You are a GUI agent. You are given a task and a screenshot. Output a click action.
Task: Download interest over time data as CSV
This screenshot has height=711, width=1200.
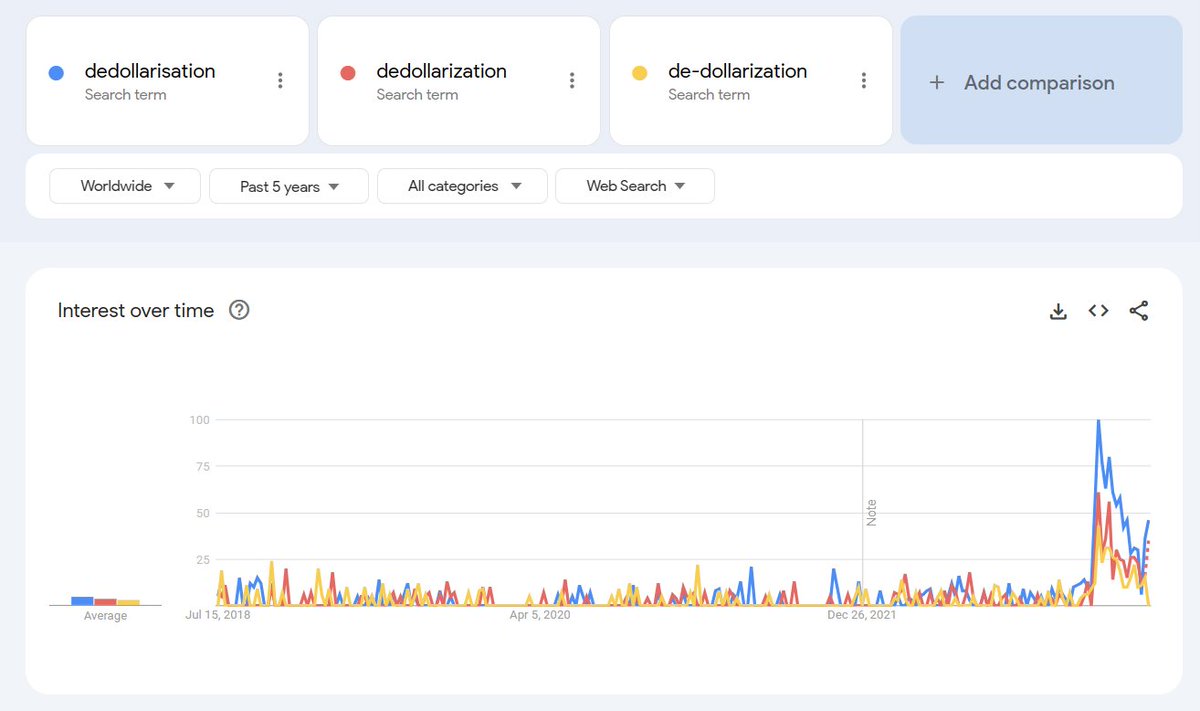1058,311
